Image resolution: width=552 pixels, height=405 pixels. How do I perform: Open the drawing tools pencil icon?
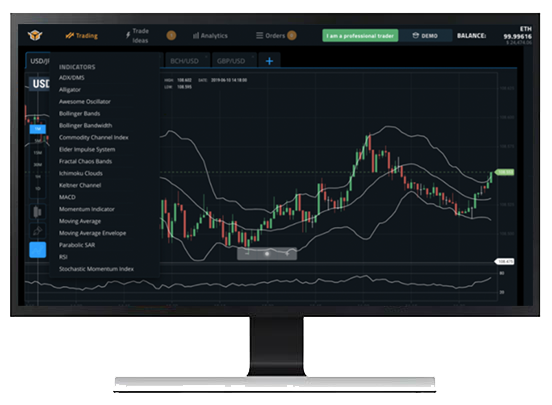click(x=37, y=231)
